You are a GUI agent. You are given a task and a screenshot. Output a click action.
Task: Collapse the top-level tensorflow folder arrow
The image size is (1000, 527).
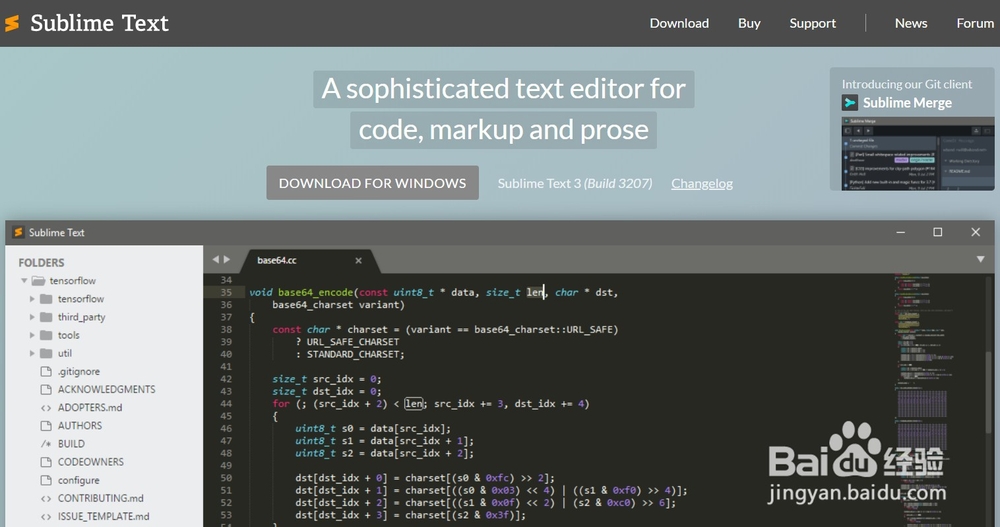(24, 281)
